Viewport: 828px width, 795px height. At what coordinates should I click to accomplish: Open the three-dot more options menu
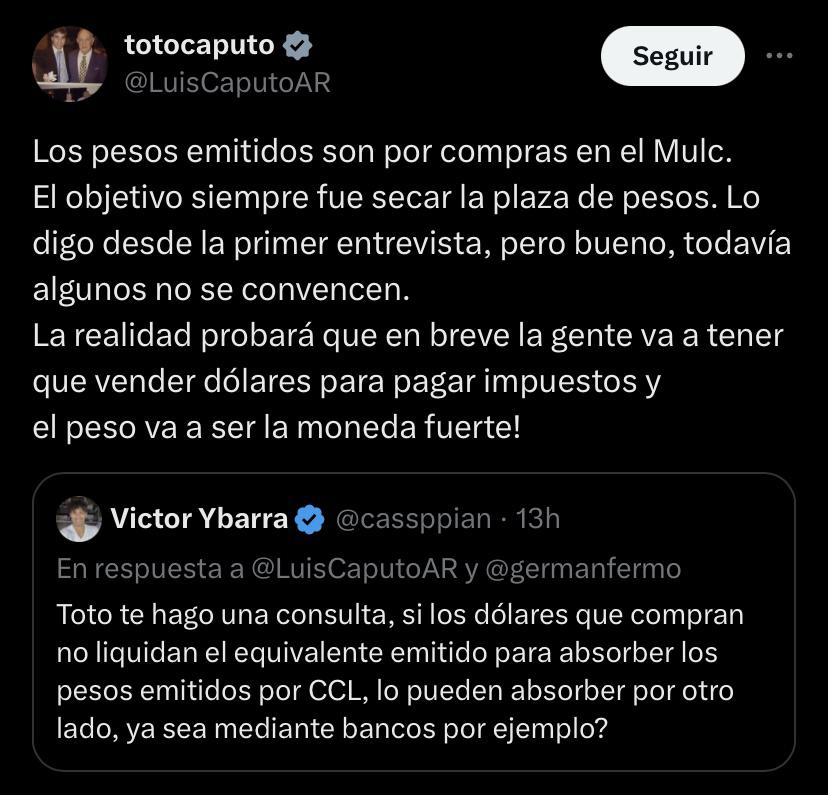click(x=778, y=56)
